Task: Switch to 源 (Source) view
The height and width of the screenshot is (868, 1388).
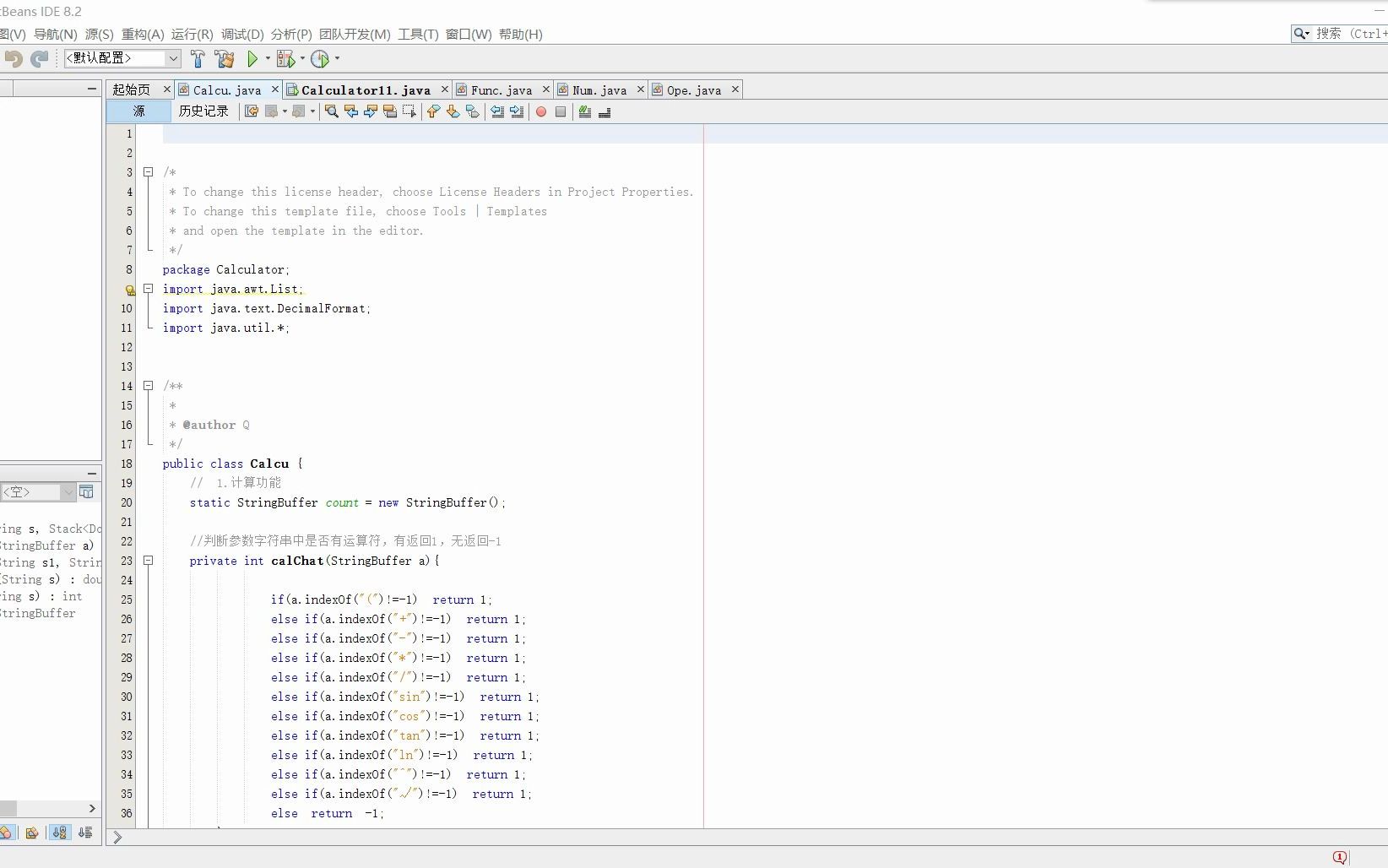Action: 139,111
